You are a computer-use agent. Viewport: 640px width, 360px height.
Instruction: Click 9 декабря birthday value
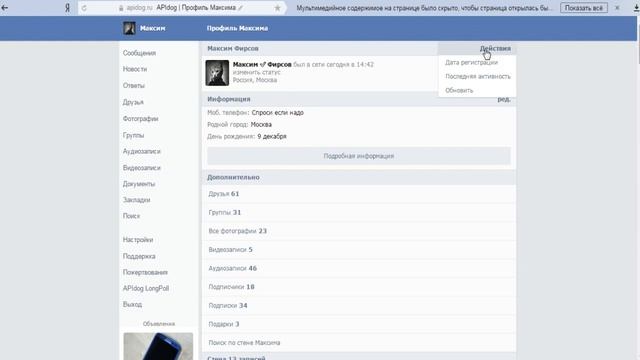pos(272,136)
